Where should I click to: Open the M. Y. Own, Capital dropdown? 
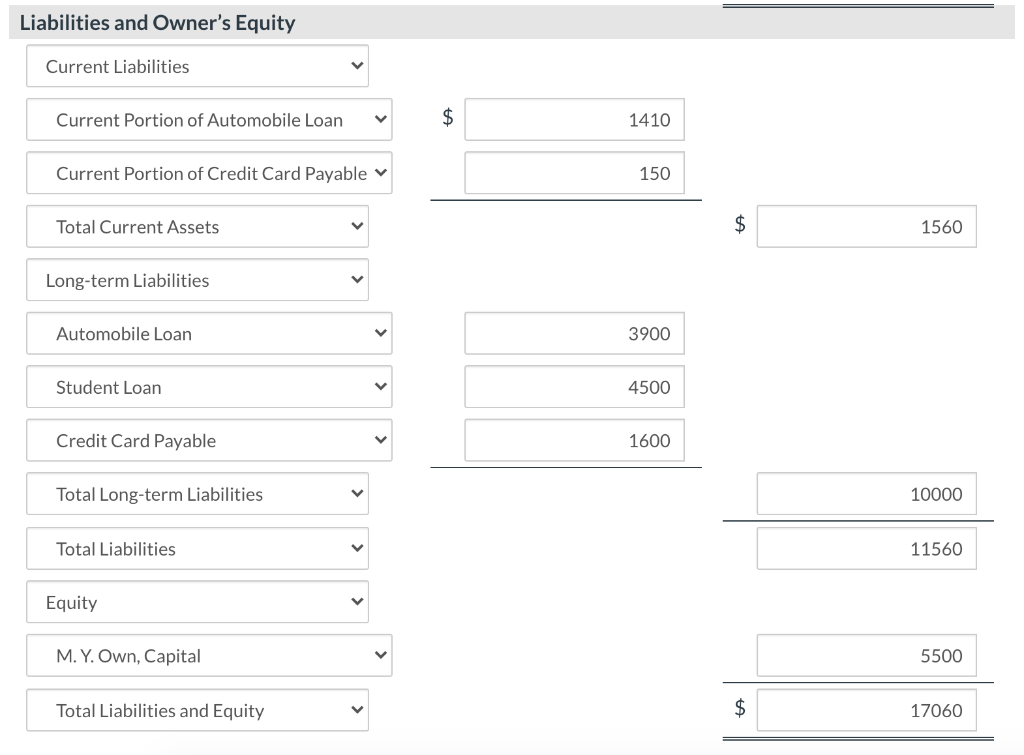click(209, 656)
